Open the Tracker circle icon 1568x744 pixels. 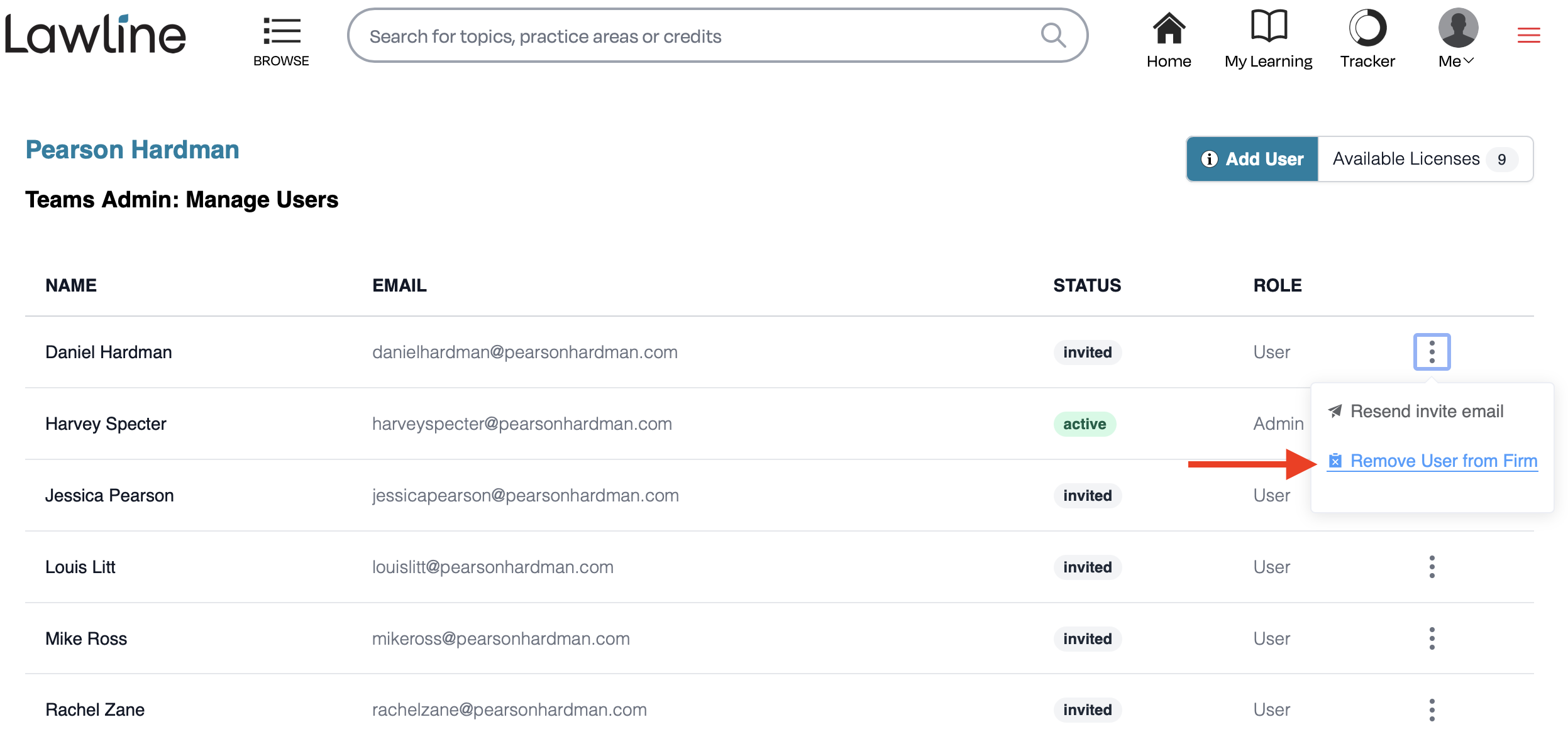1367,28
